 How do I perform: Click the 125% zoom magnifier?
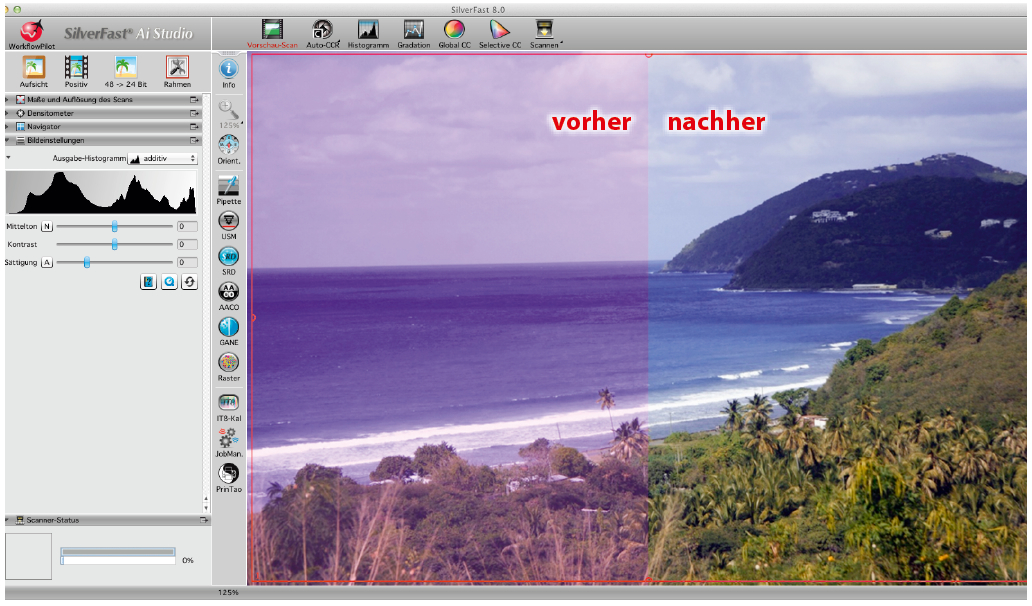(x=228, y=113)
